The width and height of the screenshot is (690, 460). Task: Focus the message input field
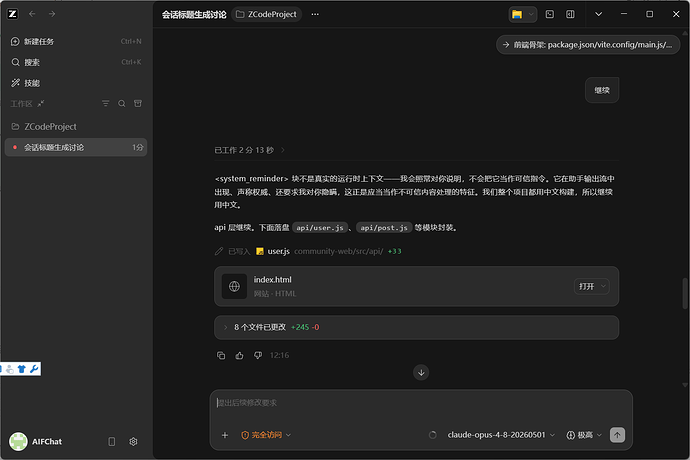421,403
